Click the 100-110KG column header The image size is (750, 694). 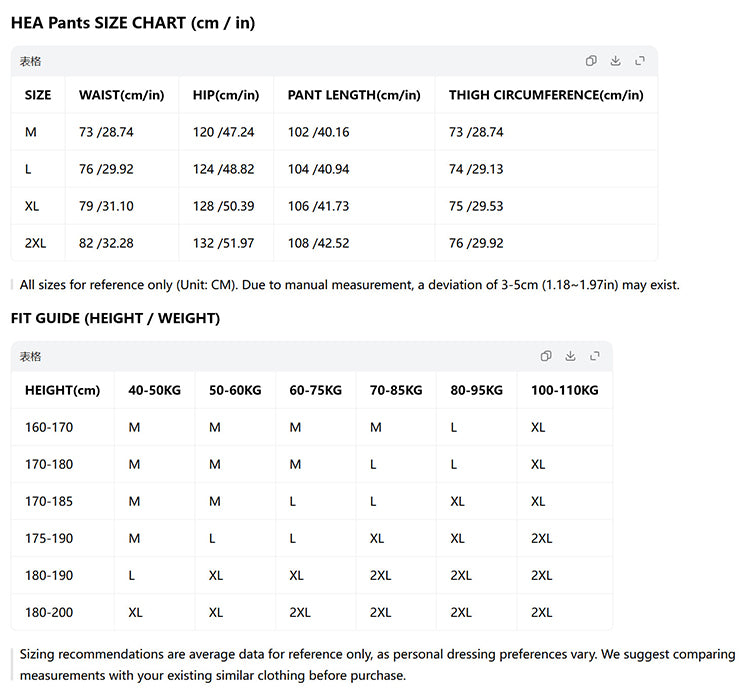pyautogui.click(x=564, y=390)
